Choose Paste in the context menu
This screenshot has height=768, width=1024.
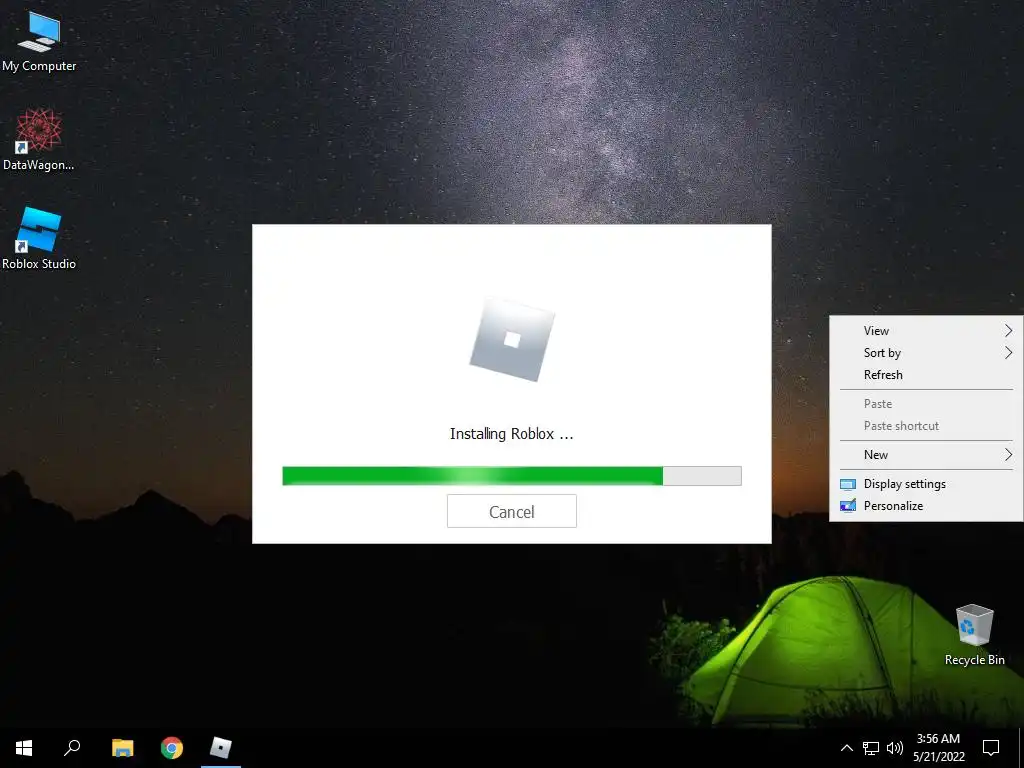pos(926,404)
